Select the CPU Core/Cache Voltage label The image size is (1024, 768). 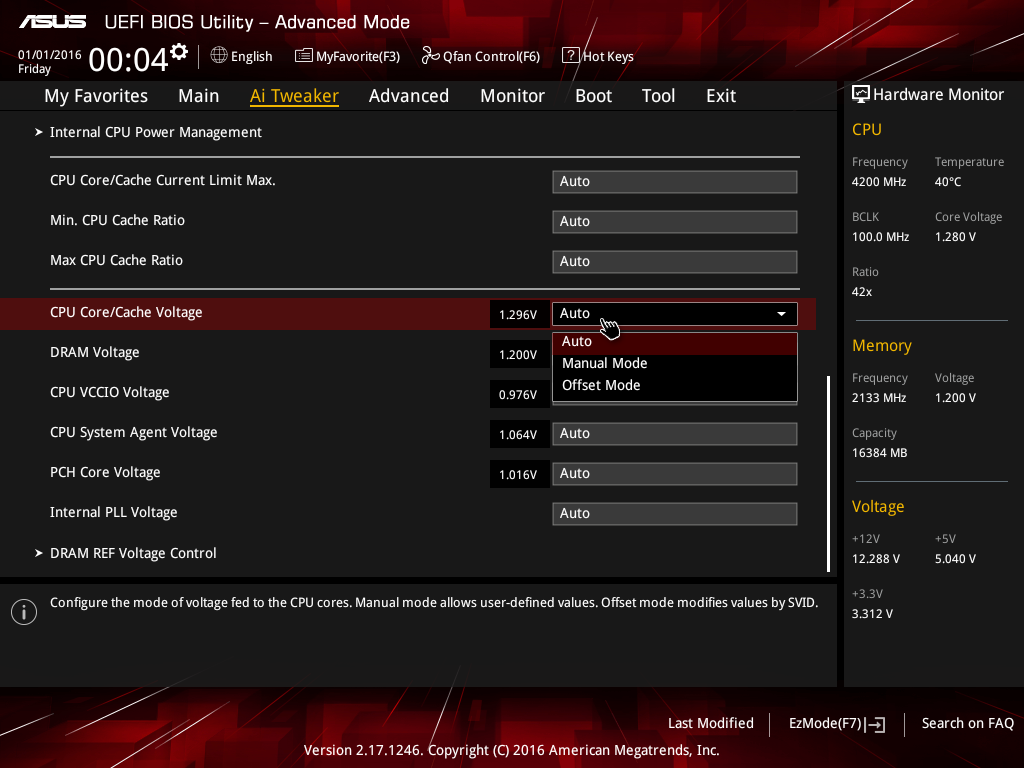click(x=126, y=313)
